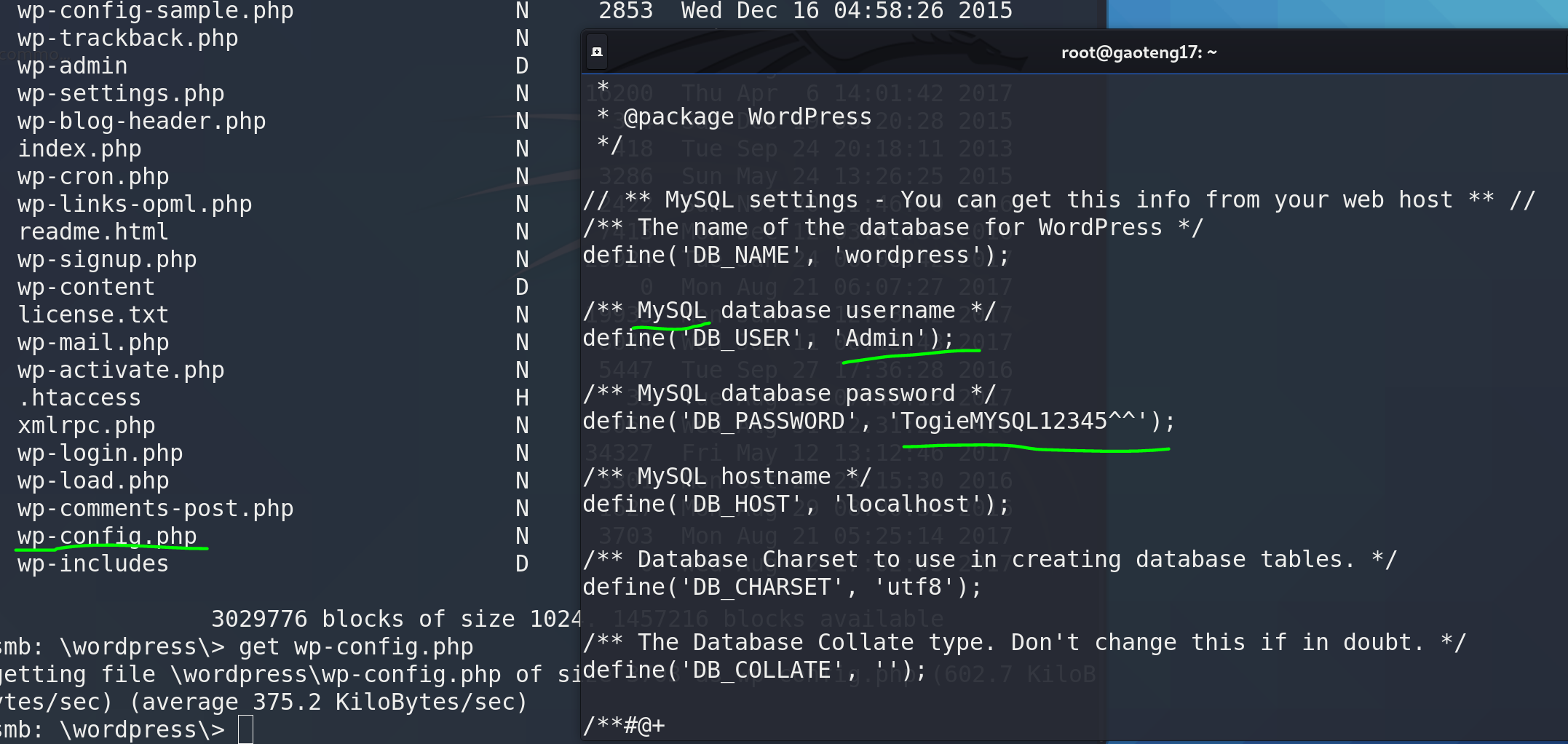
Task: Click the license.txt file entry
Action: click(x=93, y=314)
